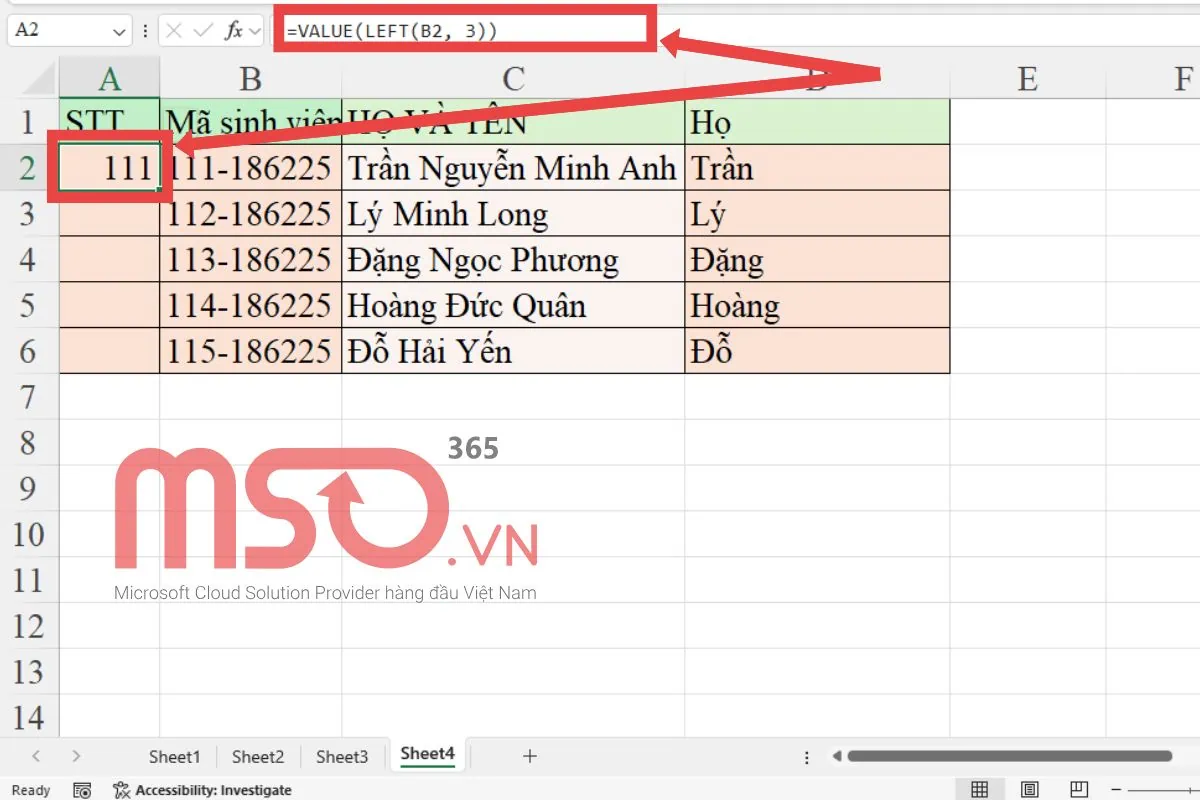
Task: Switch to the Sheet1 tab
Action: [x=174, y=757]
